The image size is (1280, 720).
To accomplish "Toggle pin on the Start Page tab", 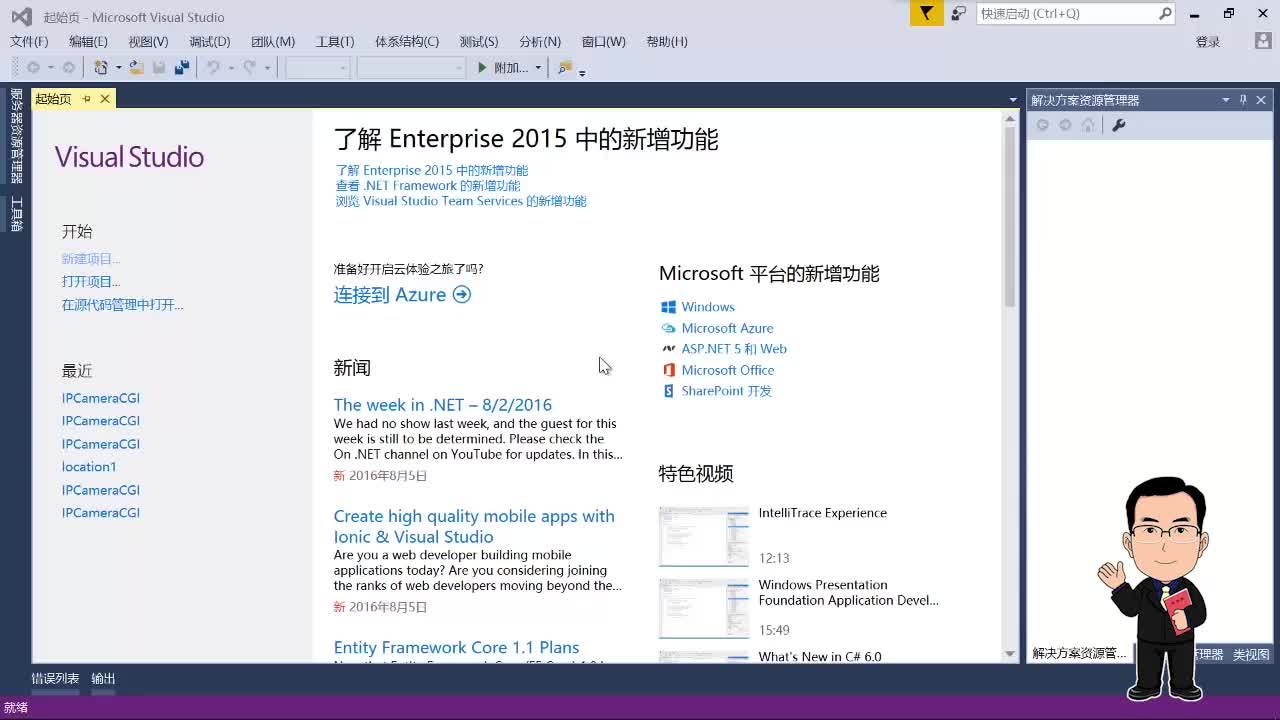I will 87,98.
